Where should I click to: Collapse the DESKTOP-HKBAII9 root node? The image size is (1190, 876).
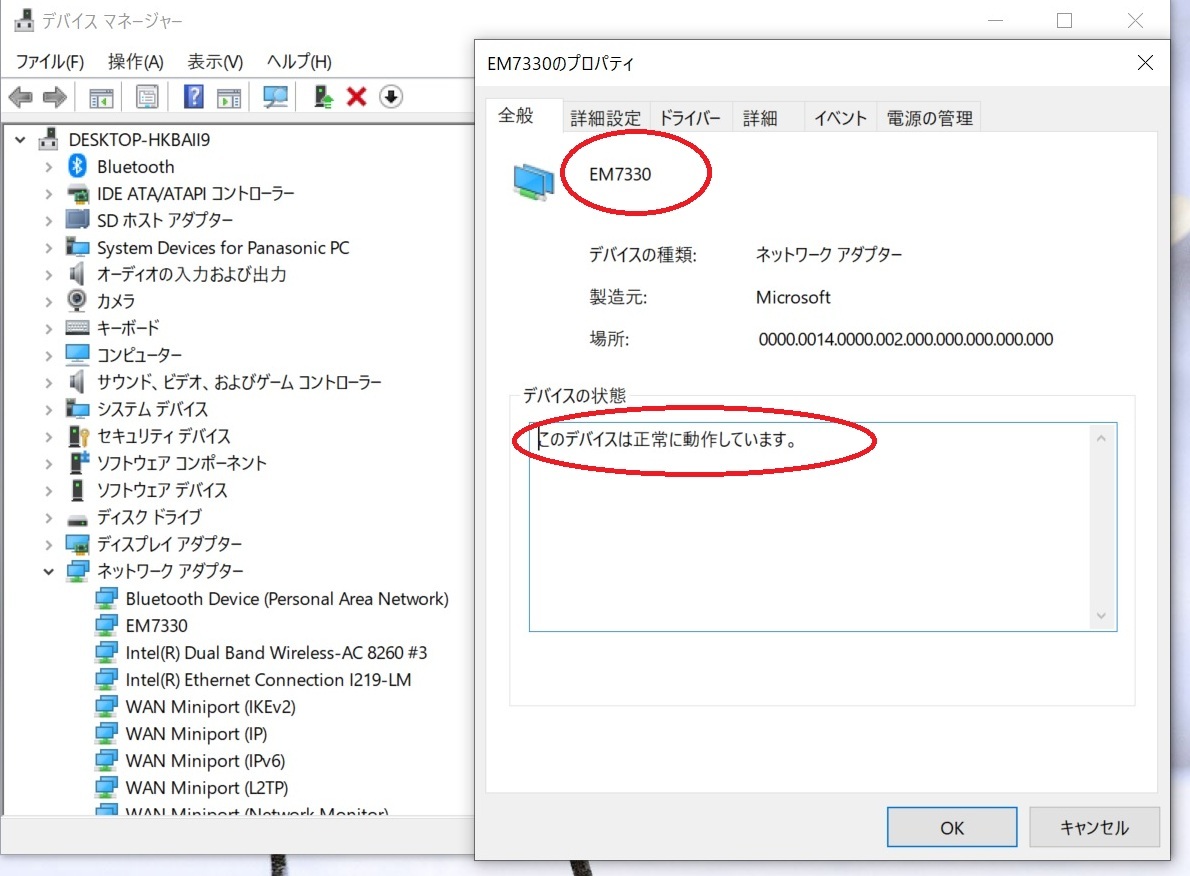pyautogui.click(x=20, y=140)
